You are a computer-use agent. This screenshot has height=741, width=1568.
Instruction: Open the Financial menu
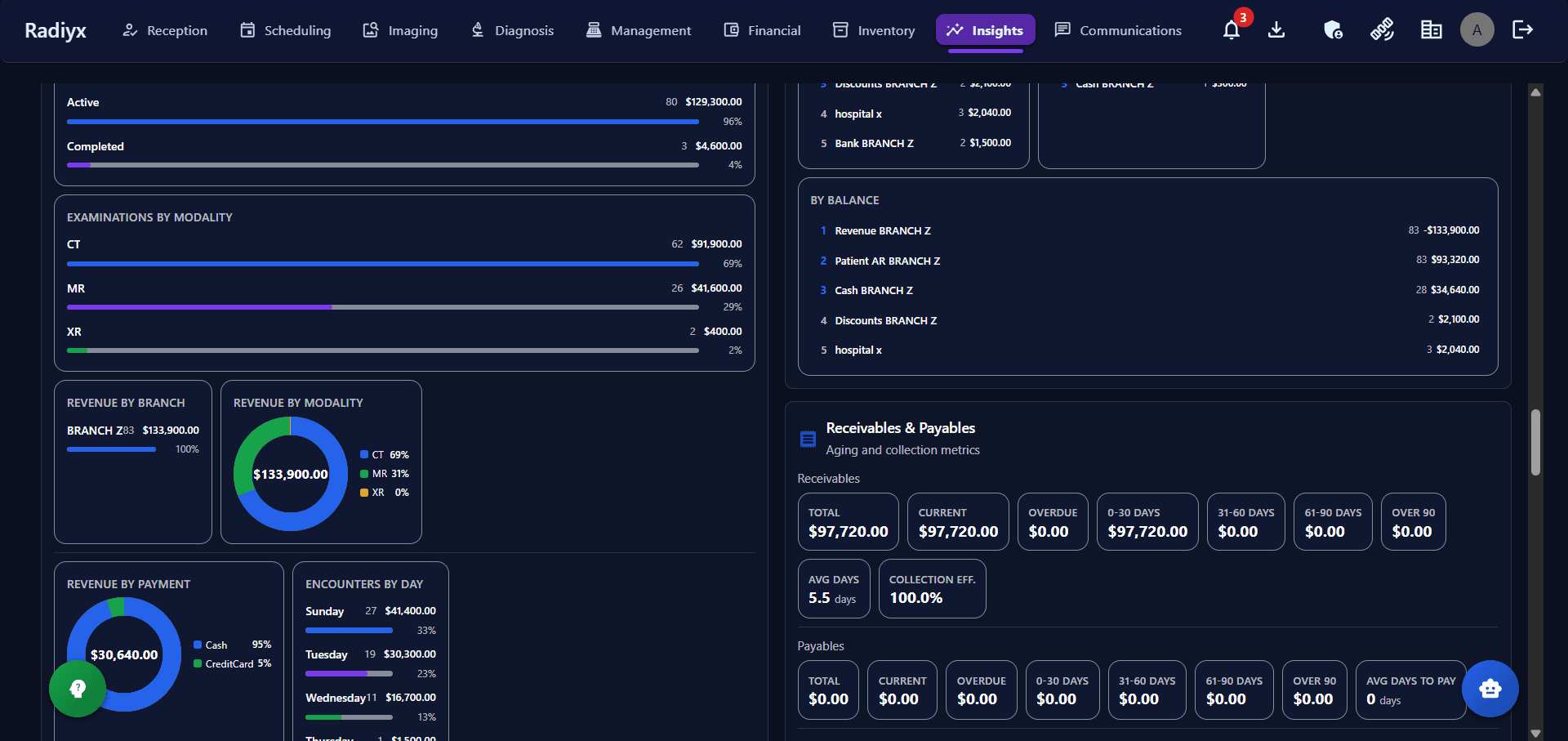pos(762,30)
